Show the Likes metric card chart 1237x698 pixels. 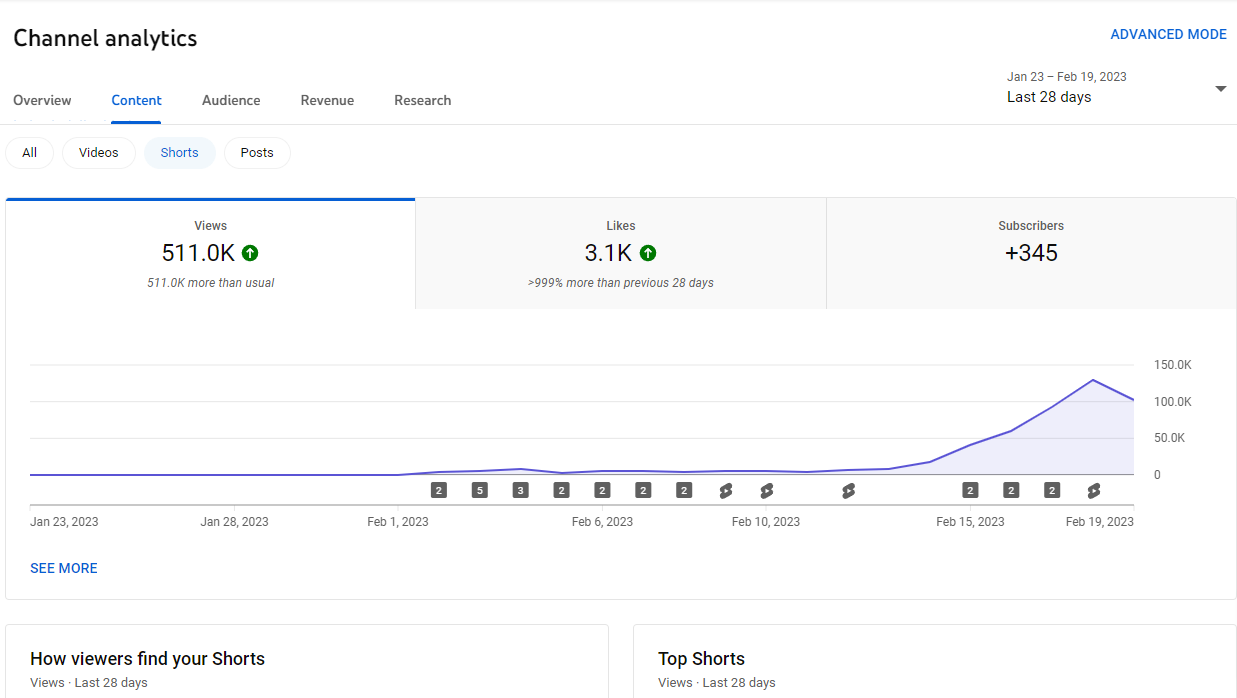click(620, 254)
